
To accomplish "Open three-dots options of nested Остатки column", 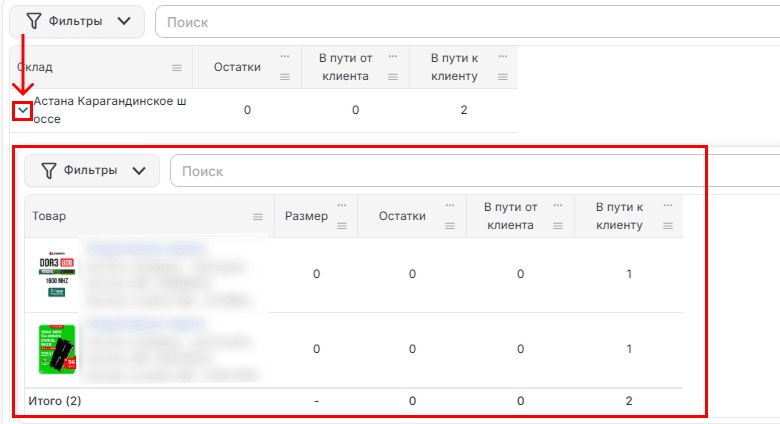I will click(450, 206).
